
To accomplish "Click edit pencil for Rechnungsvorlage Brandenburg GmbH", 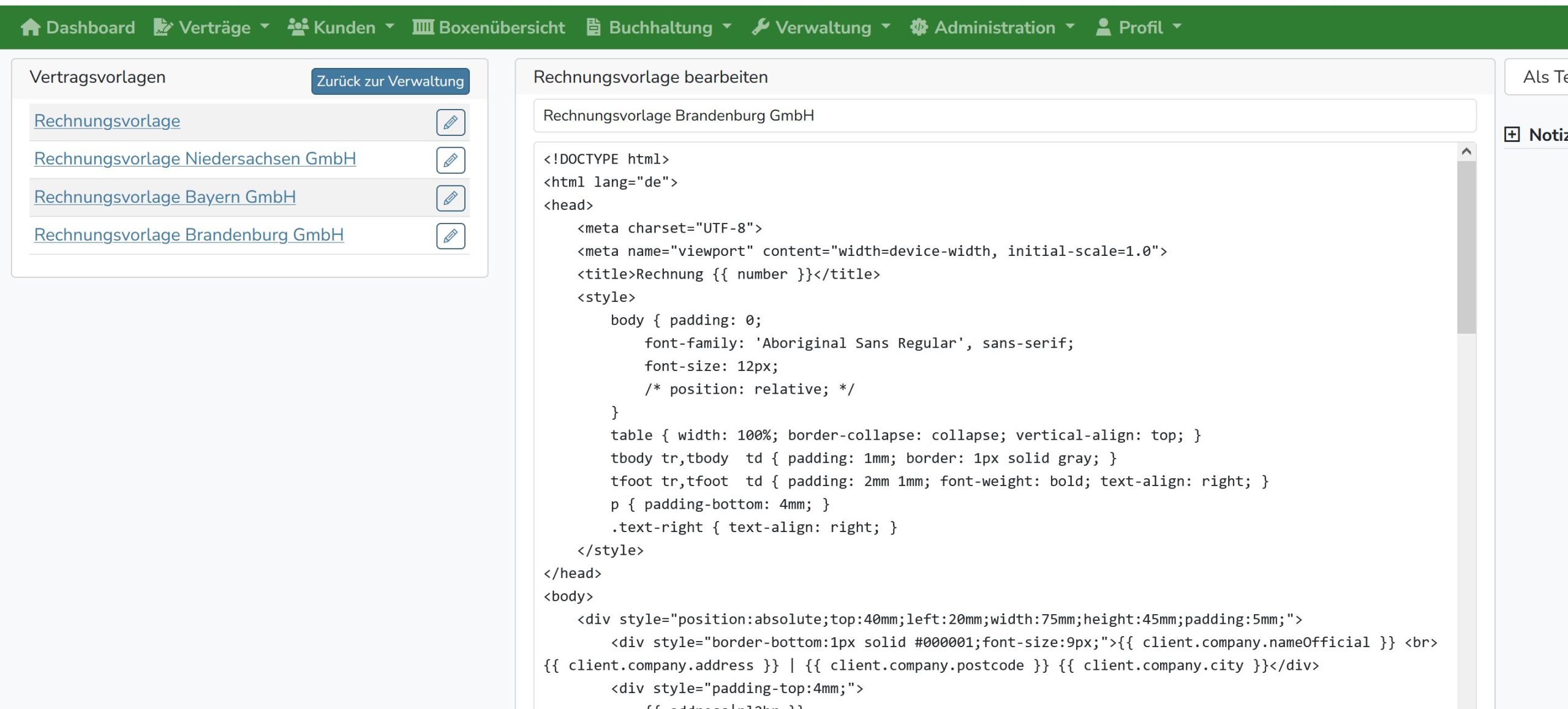I will 450,236.
